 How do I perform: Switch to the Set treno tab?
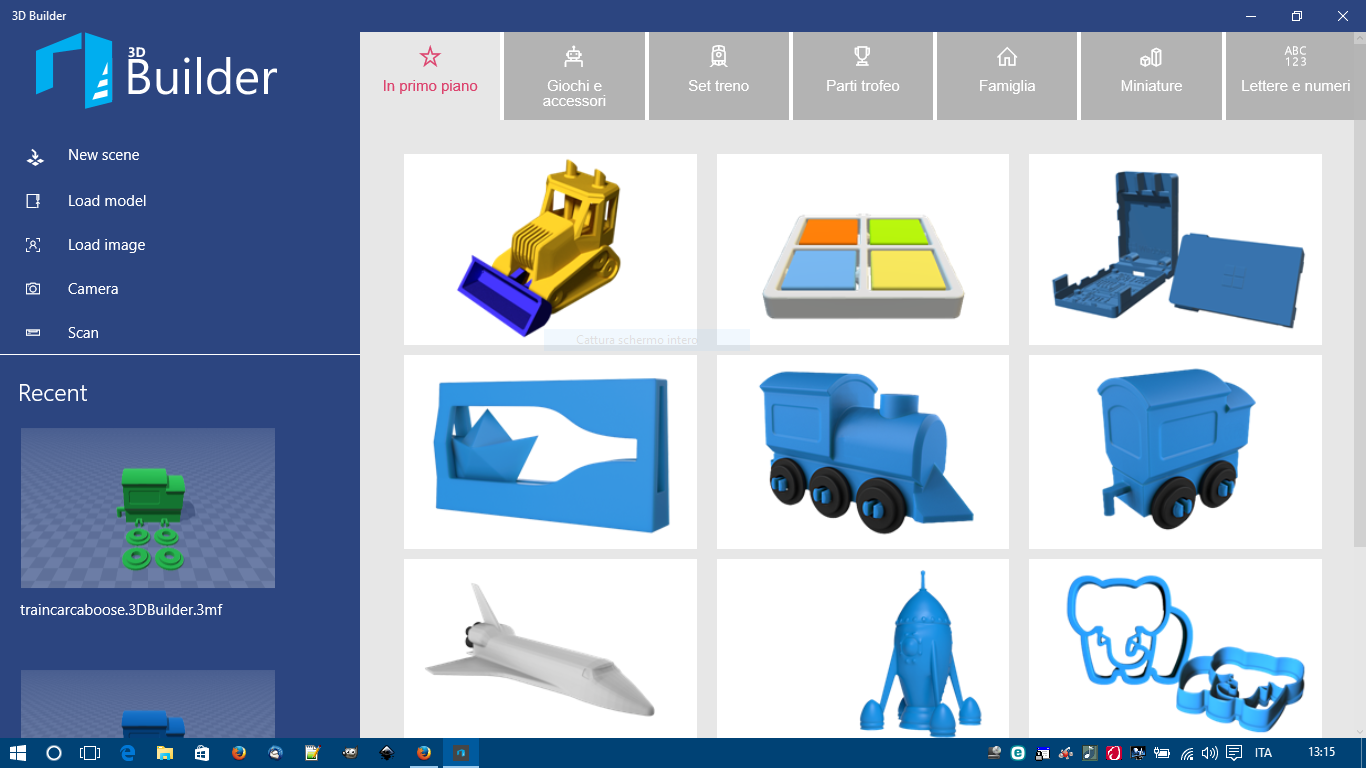pos(718,76)
